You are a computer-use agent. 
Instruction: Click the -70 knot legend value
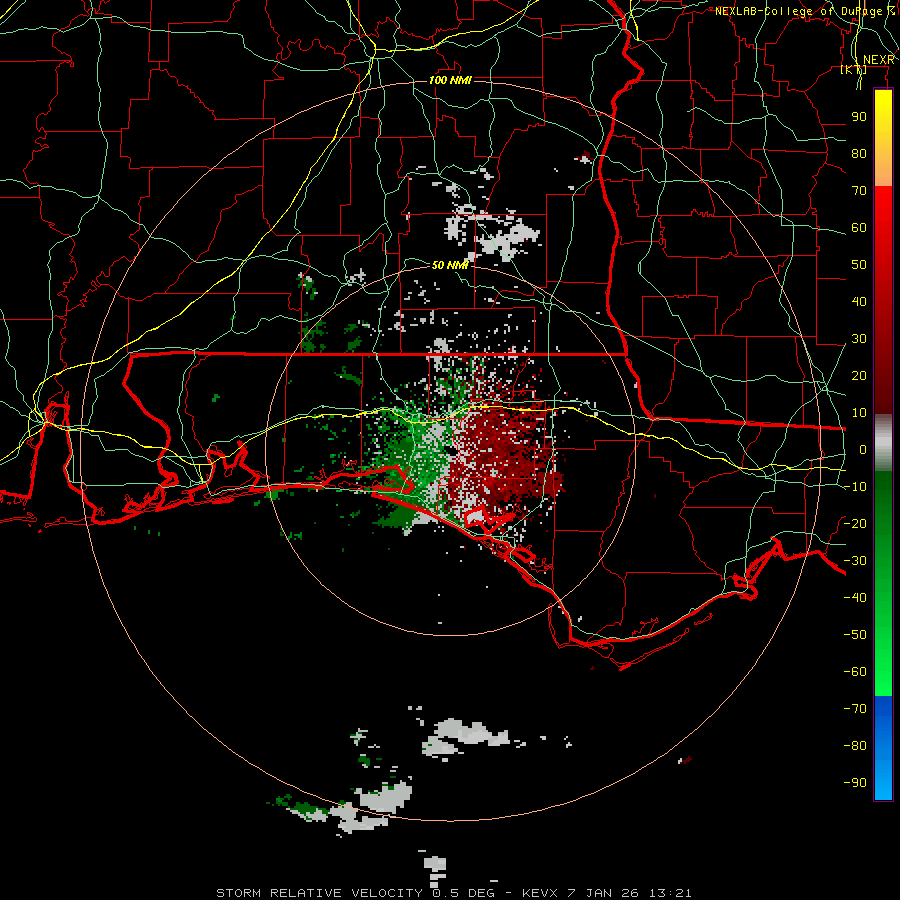[855, 709]
